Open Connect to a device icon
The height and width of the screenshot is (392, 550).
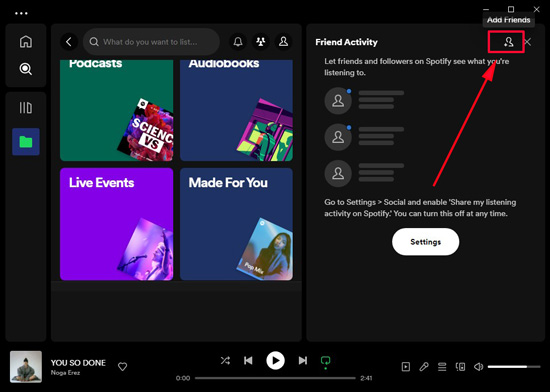click(460, 367)
